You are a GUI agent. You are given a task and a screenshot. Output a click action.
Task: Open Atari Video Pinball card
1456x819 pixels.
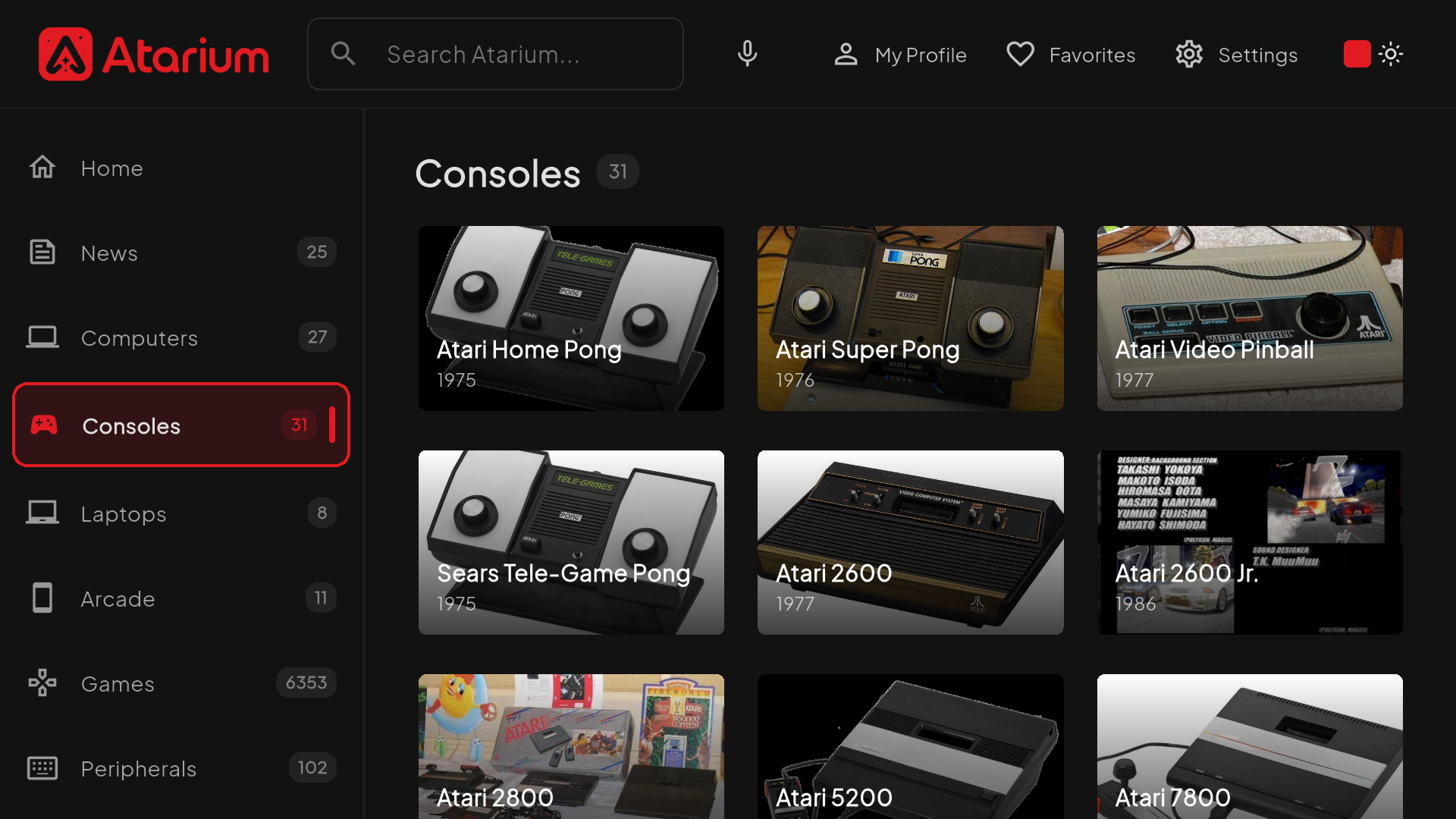pyautogui.click(x=1250, y=318)
